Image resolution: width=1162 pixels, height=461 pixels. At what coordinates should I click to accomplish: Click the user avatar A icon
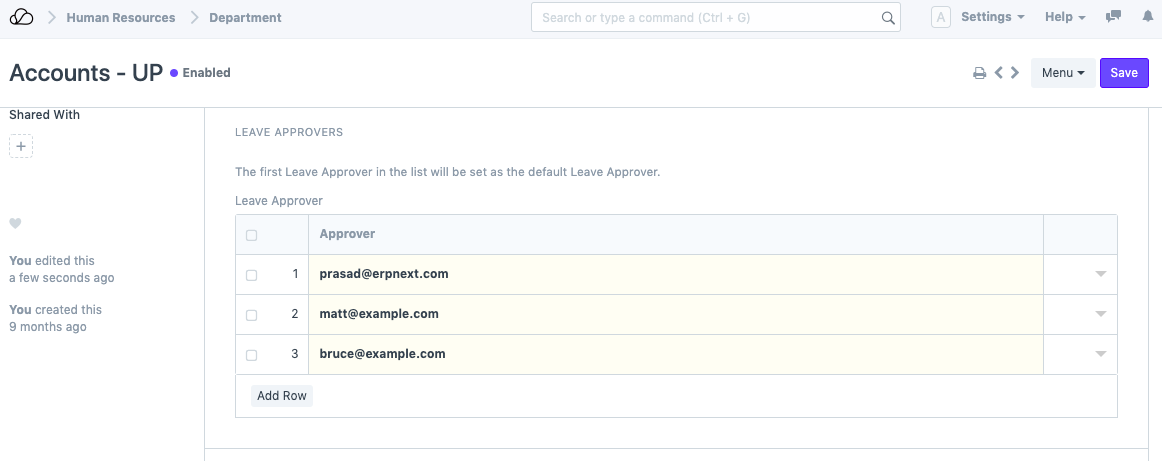(940, 17)
